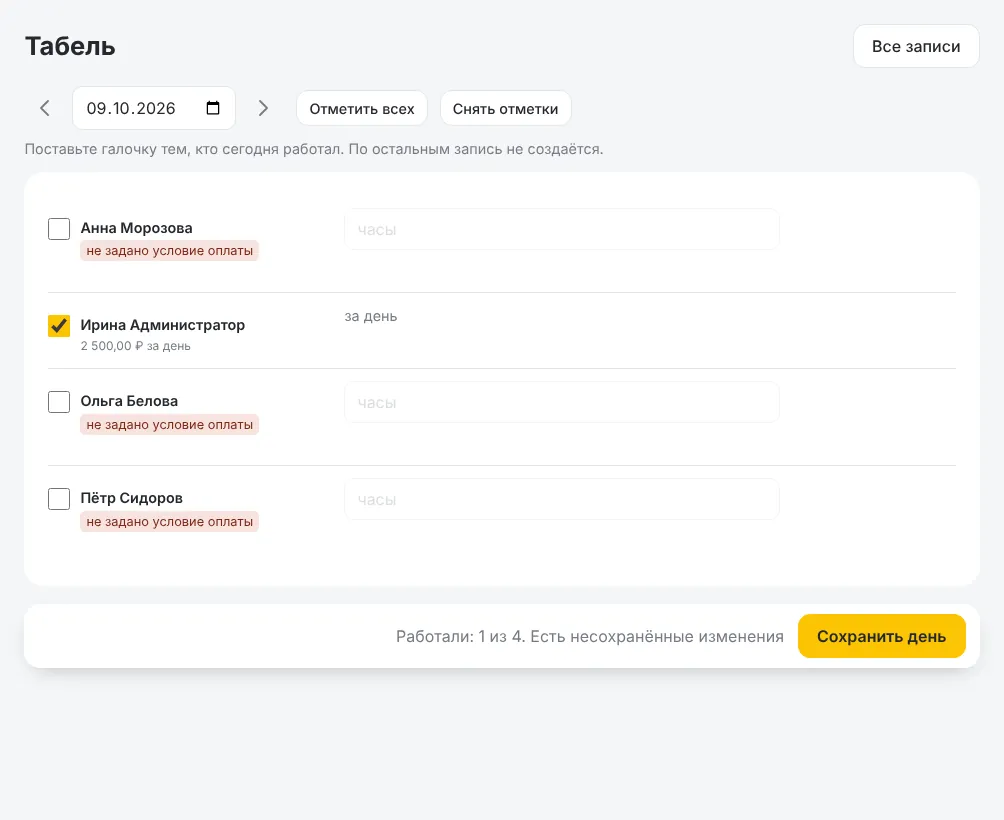Screen dimensions: 1004x820
Task: Select Пётр Сидоров name label
Action: 131,498
